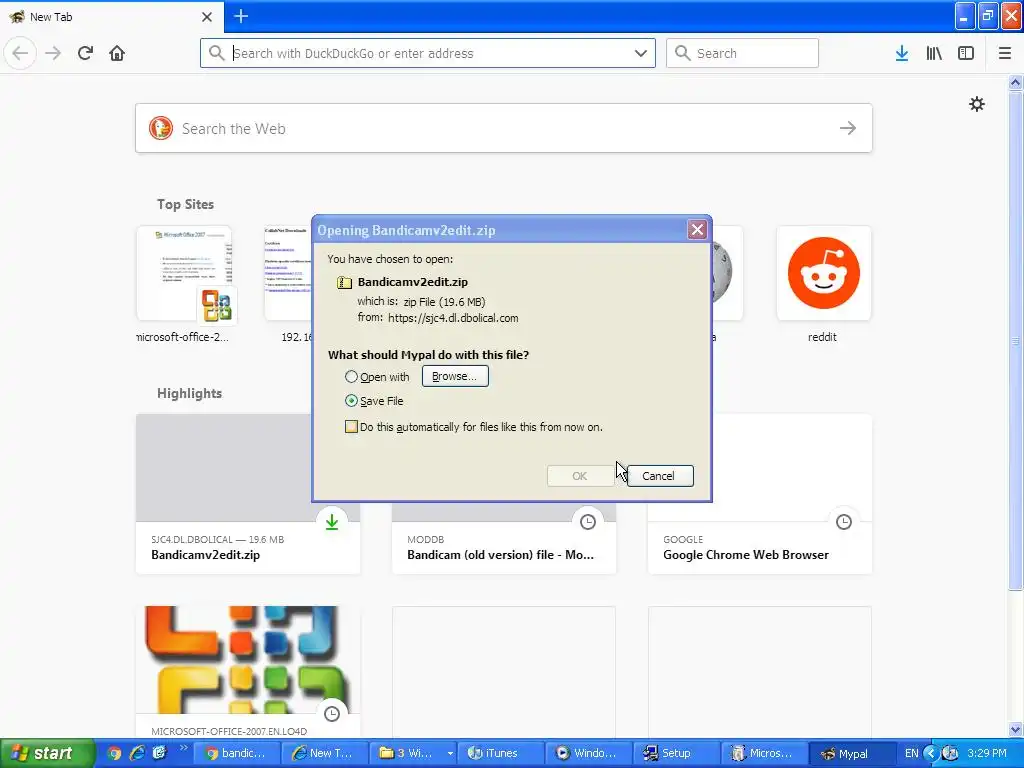Click the toolbar Search box
Viewport: 1024px width, 768px height.
742,53
